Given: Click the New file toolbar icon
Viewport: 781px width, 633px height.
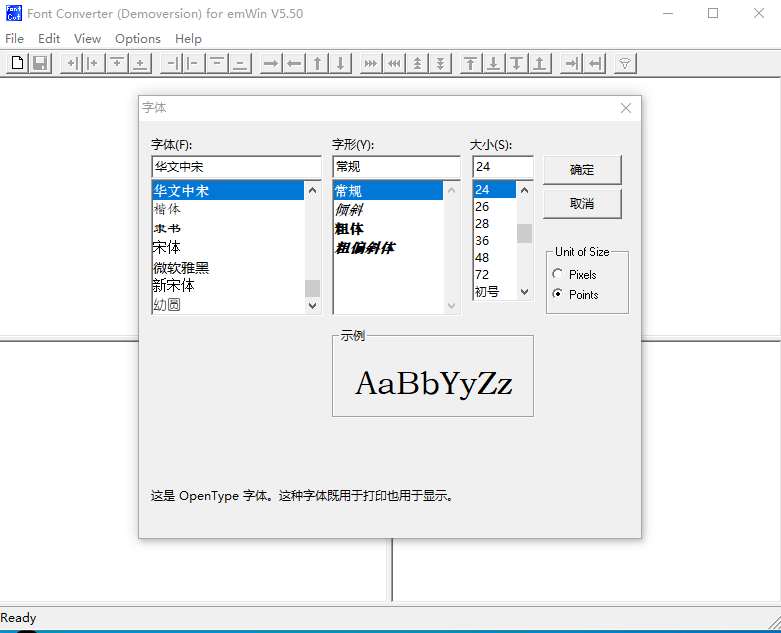Looking at the screenshot, I should pos(17,63).
